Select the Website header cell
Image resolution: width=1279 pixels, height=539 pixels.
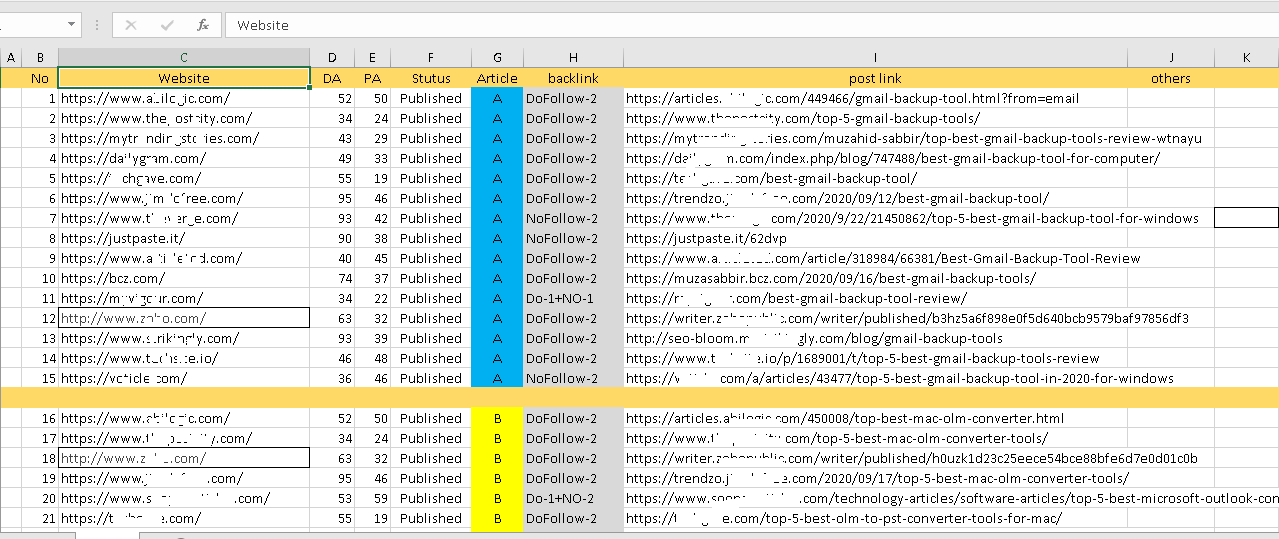tap(184, 78)
